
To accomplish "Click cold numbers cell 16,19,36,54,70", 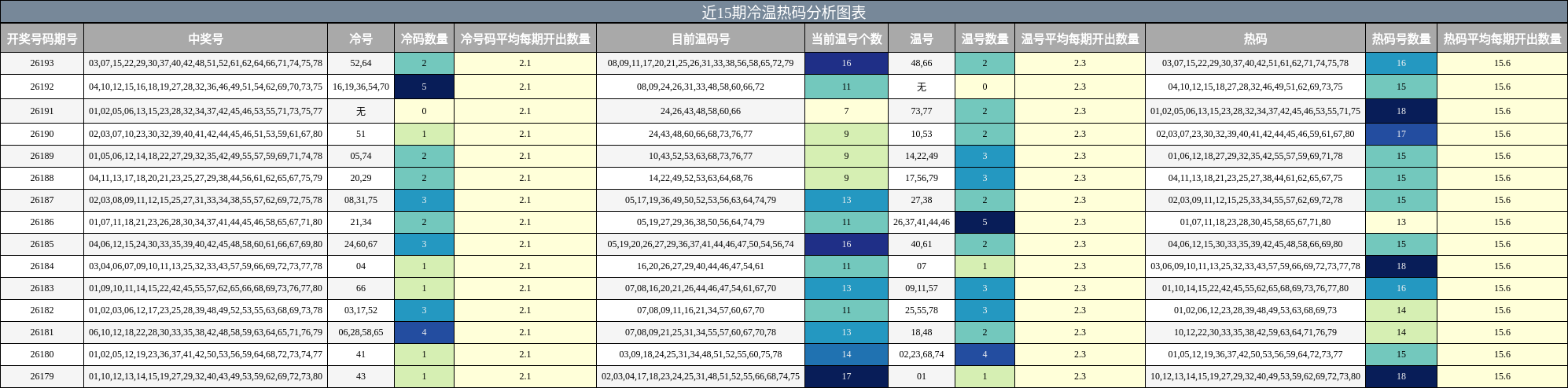I will click(x=360, y=87).
